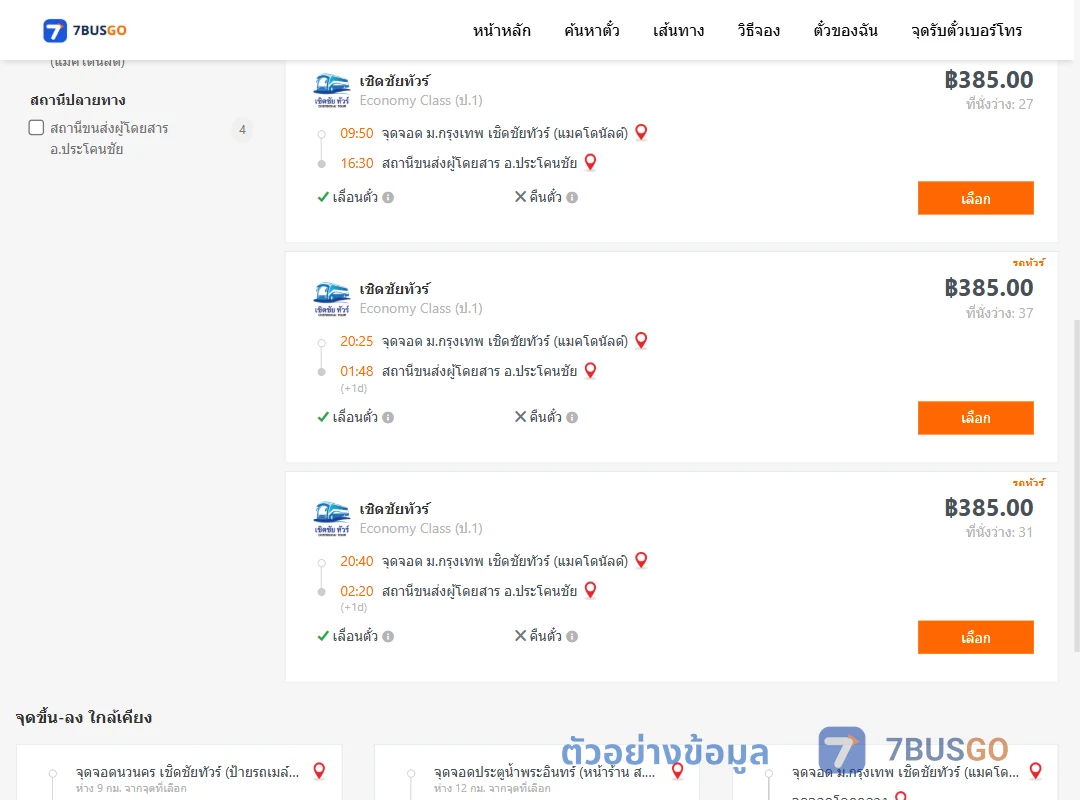
Task: Open ตั๋วของฉัน menu item
Action: pos(845,30)
